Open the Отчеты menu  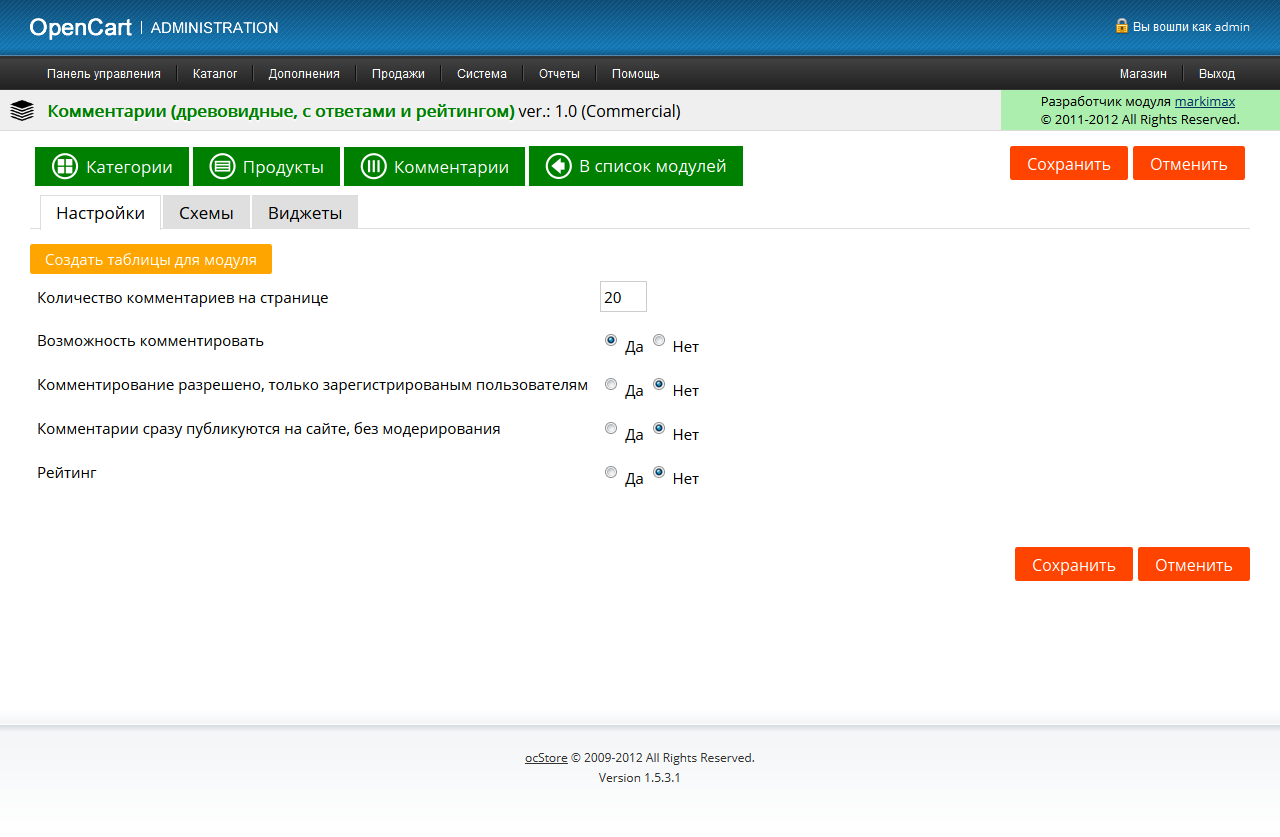[x=559, y=73]
